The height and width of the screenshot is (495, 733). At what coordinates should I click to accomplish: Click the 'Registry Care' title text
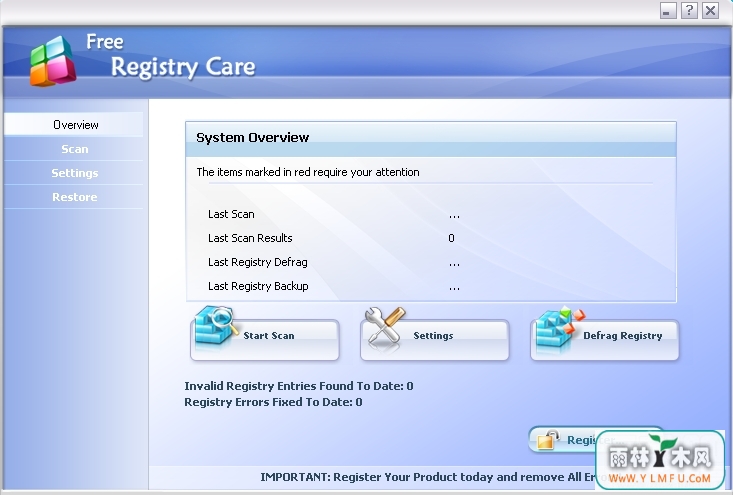tap(183, 67)
